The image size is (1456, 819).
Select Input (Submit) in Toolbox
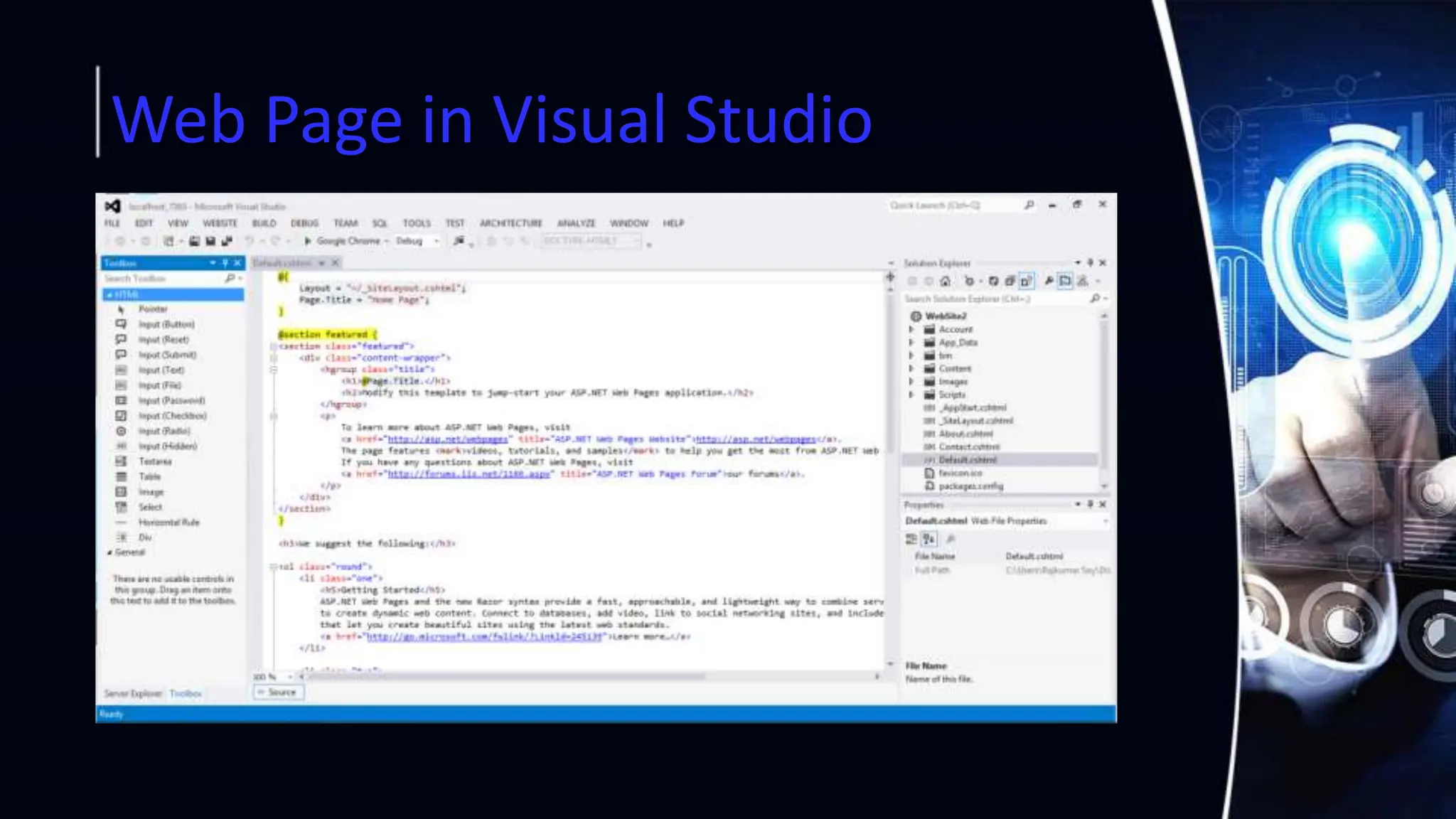click(x=167, y=355)
